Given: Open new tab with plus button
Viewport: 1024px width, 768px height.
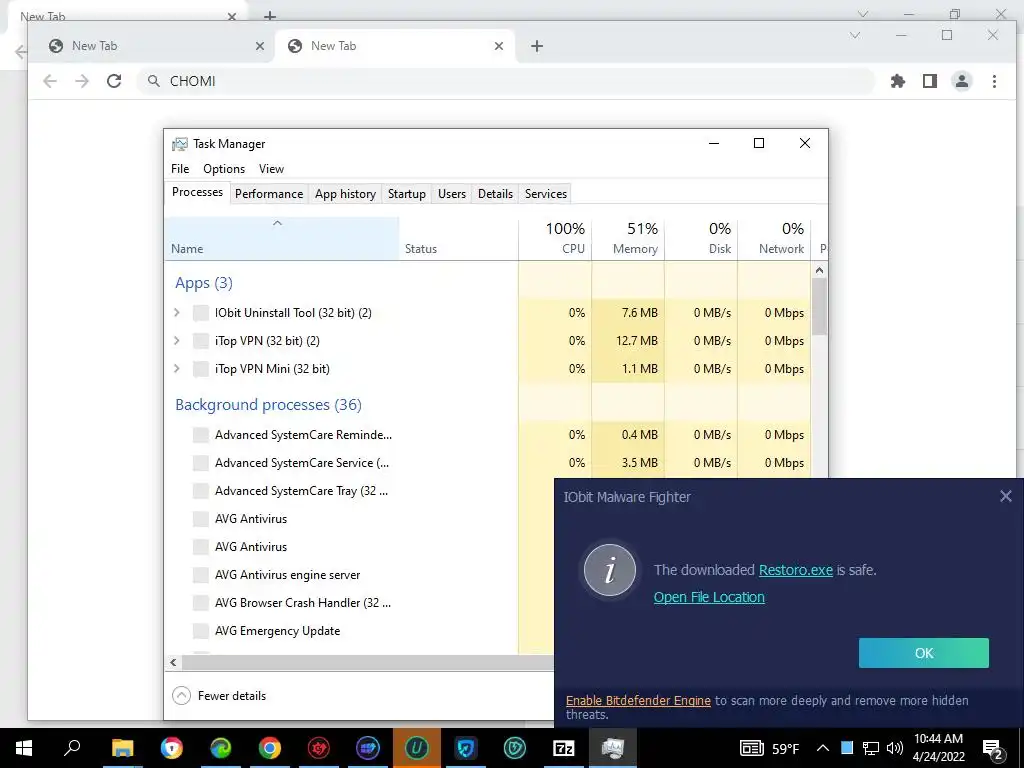Looking at the screenshot, I should 537,46.
